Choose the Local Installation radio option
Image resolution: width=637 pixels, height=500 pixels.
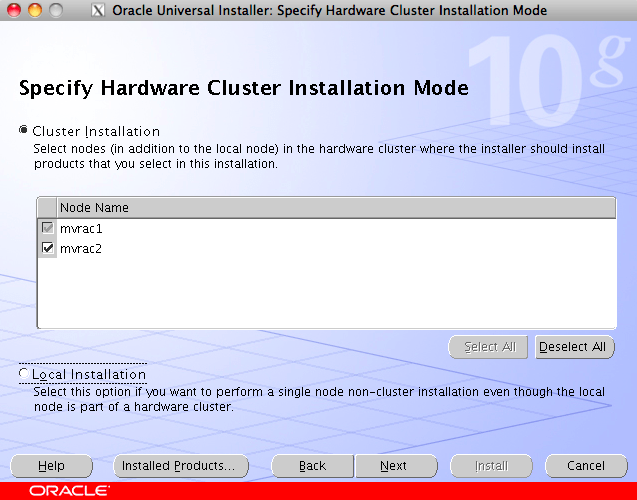[25, 374]
